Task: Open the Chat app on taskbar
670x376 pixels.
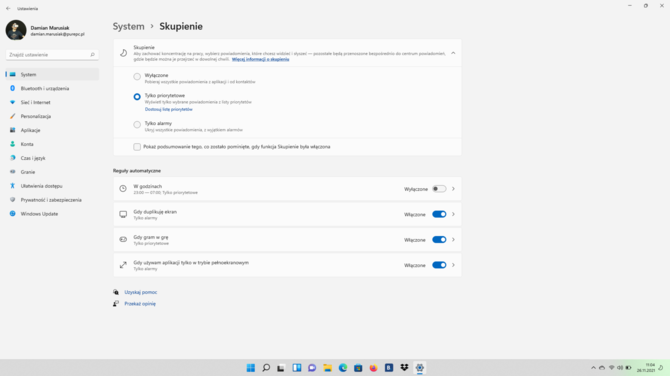Action: pos(312,368)
